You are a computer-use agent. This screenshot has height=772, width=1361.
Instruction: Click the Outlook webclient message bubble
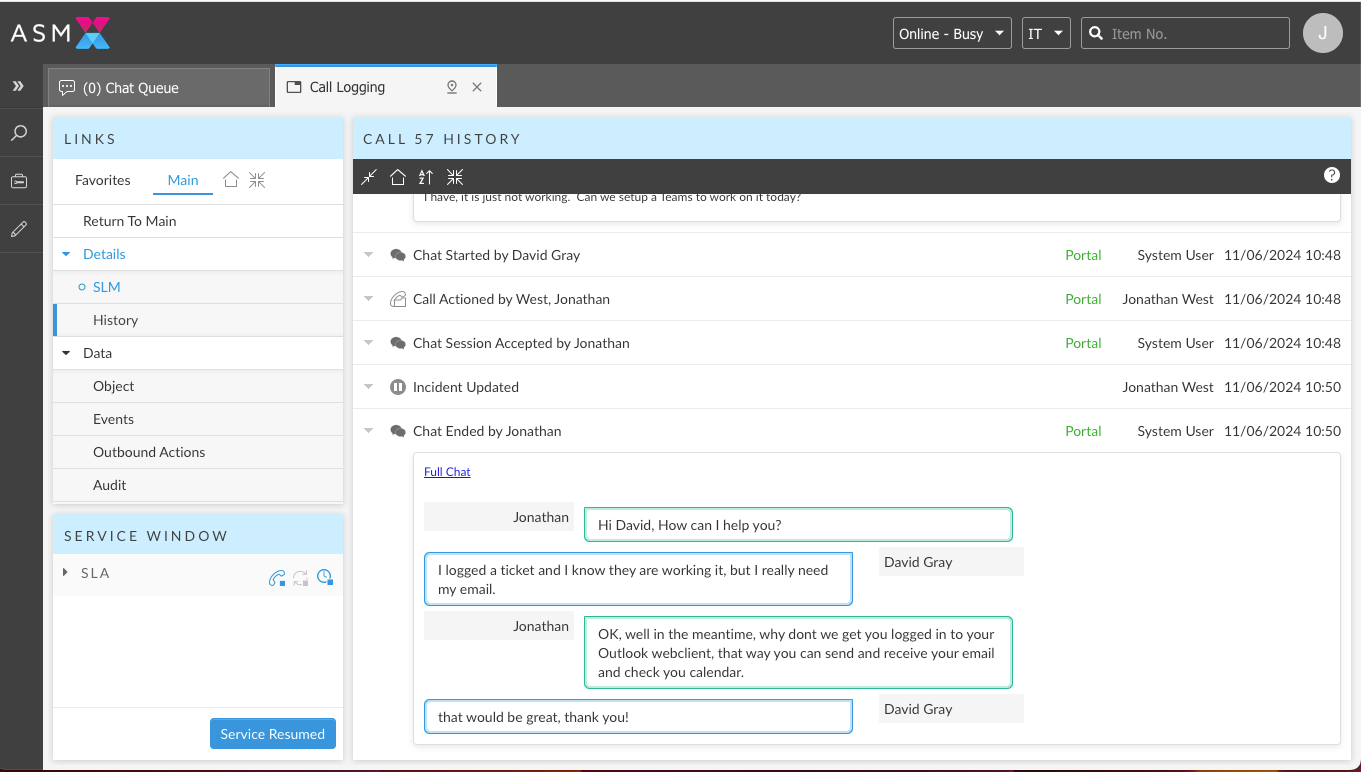[x=798, y=652]
